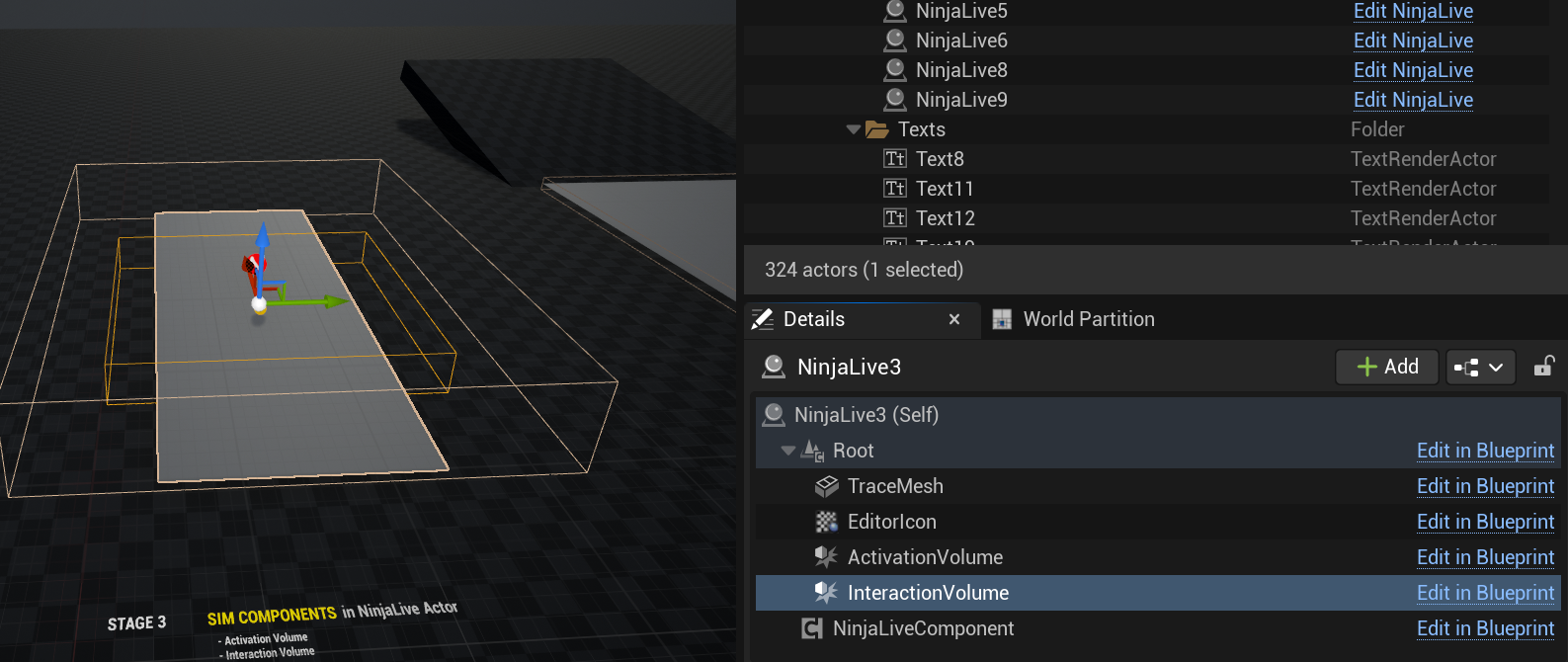Viewport: 1568px width, 662px height.
Task: Select the ActivationVolume component
Action: 925,557
